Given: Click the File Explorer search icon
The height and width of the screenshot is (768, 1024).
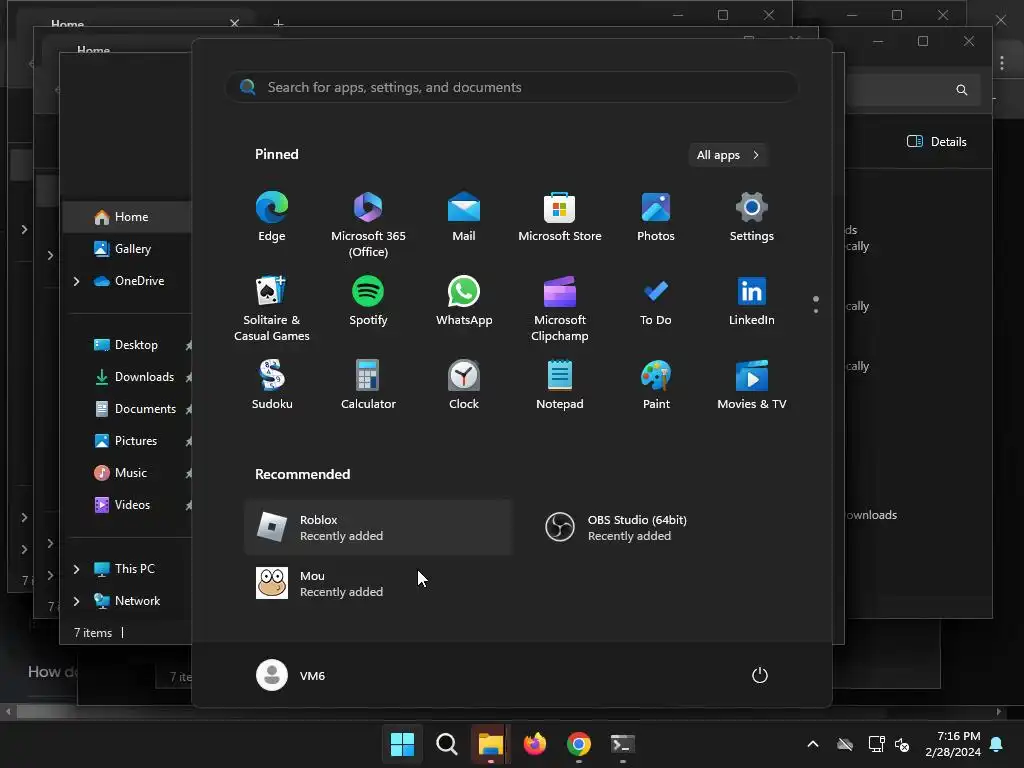Looking at the screenshot, I should click(x=961, y=90).
